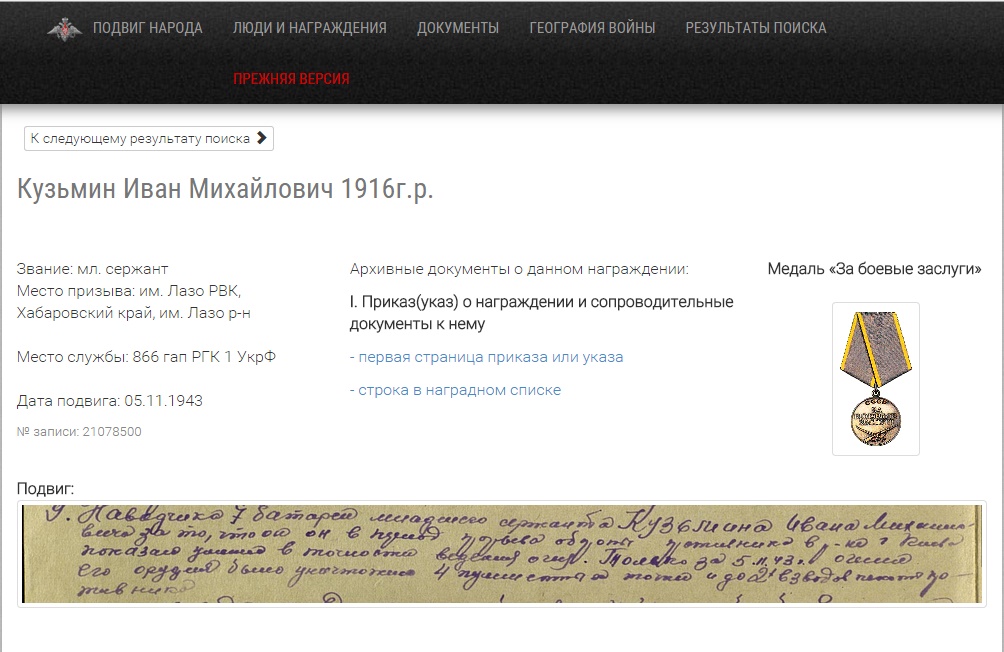1004x652 pixels.
Task: Switch to ПРЕЖНЯЯ ВЕРСИЯ of the site
Action: tap(291, 79)
